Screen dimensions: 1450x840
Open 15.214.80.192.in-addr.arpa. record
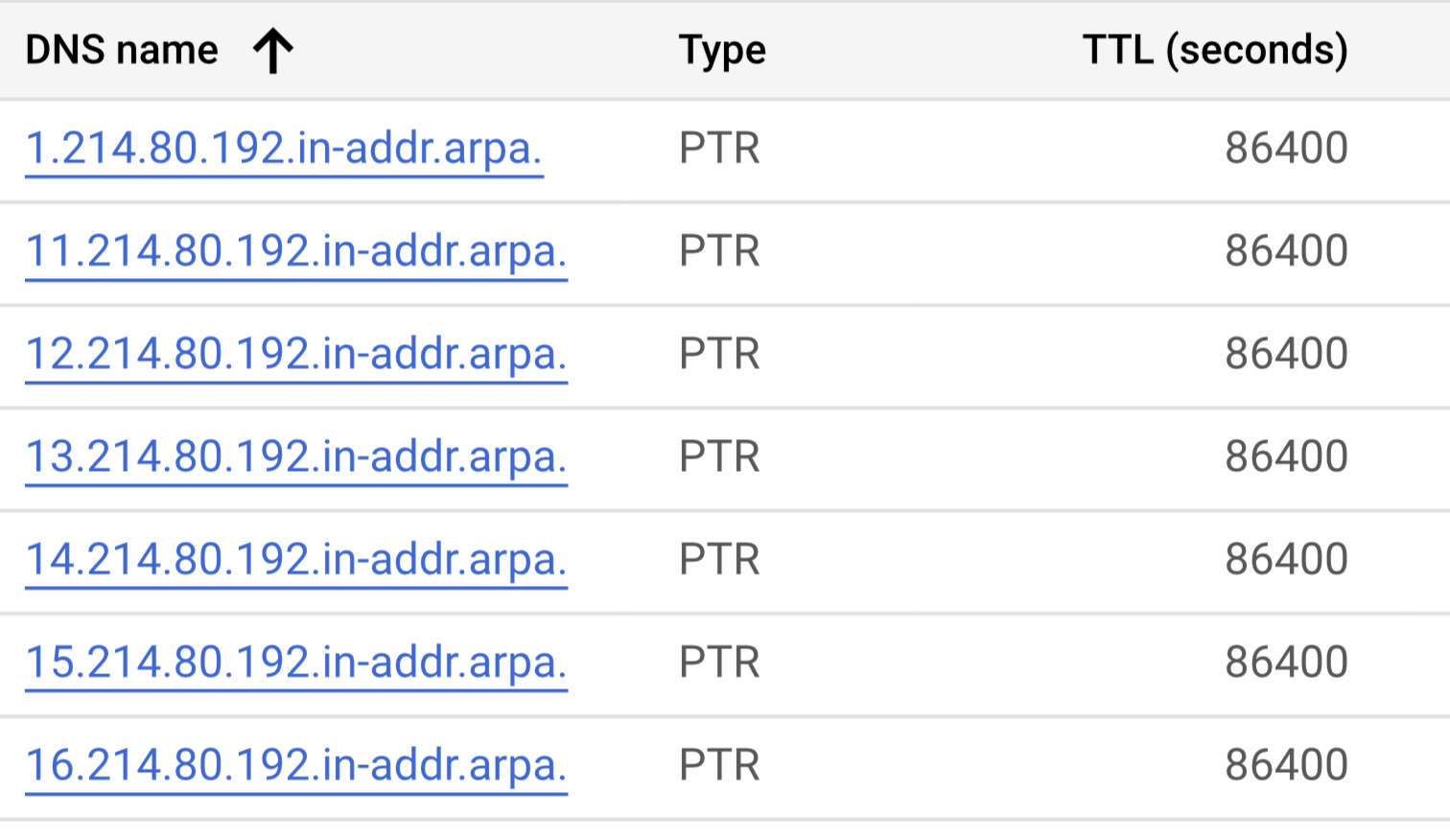(296, 663)
